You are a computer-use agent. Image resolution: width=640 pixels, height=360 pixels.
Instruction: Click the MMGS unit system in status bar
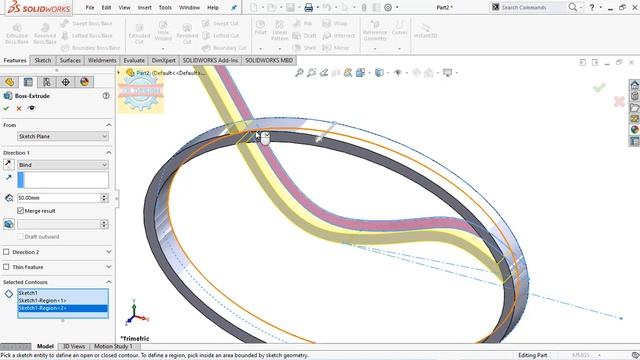581,355
